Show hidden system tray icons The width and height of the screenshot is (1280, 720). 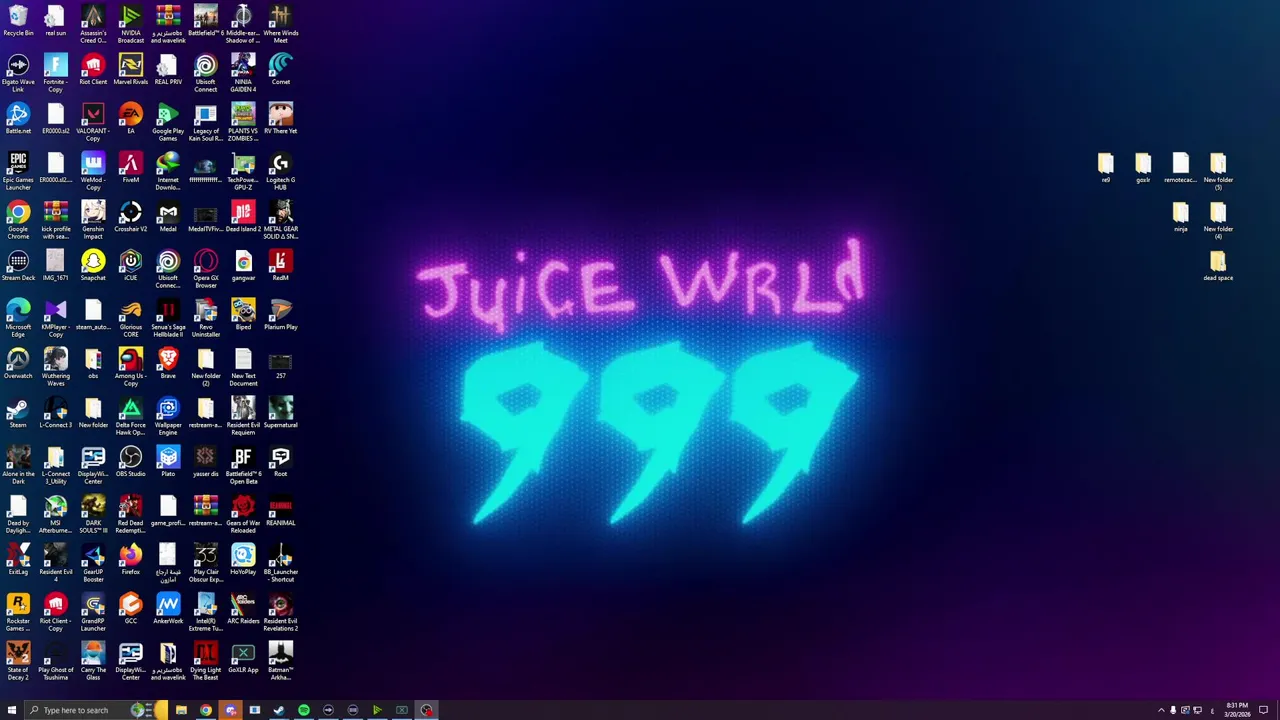(1161, 710)
